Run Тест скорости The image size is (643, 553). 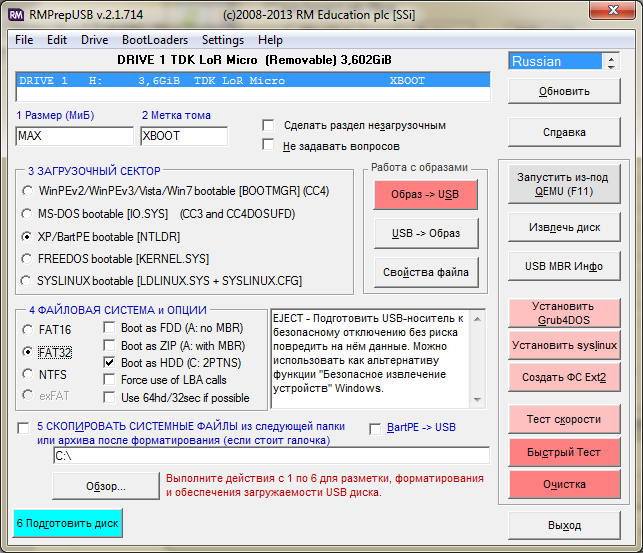[564, 419]
